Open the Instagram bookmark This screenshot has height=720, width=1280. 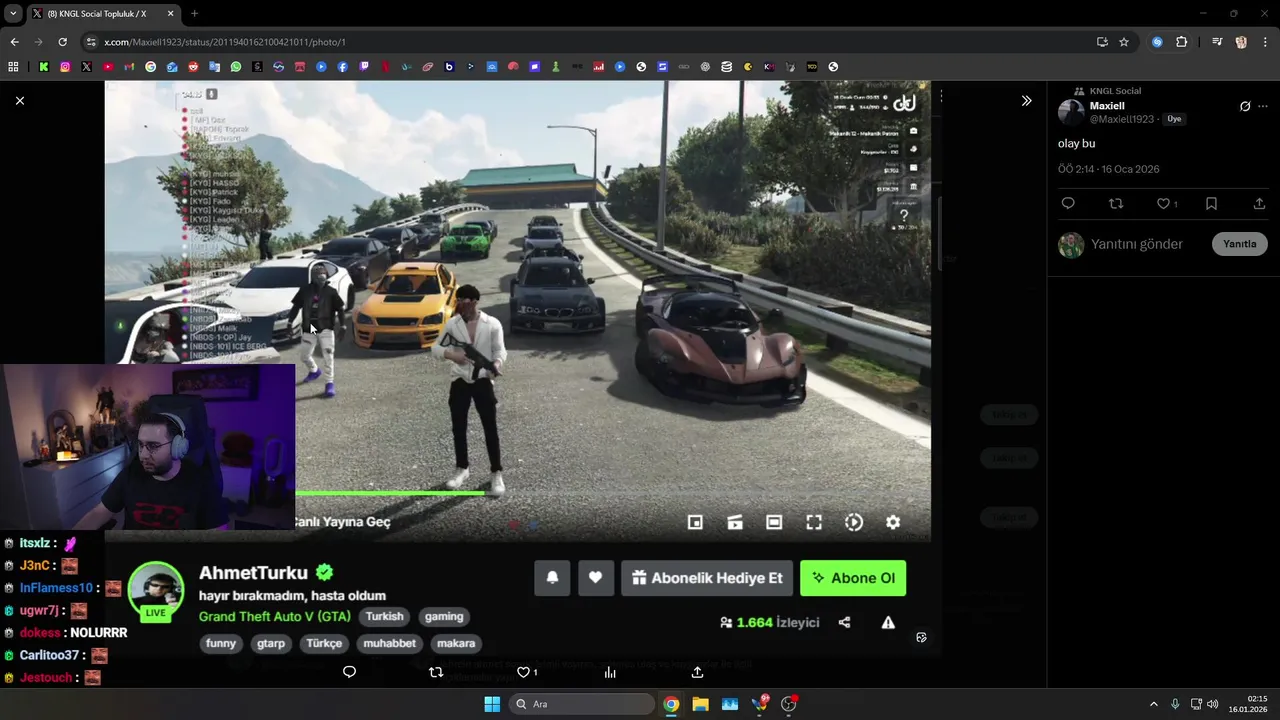tap(65, 67)
